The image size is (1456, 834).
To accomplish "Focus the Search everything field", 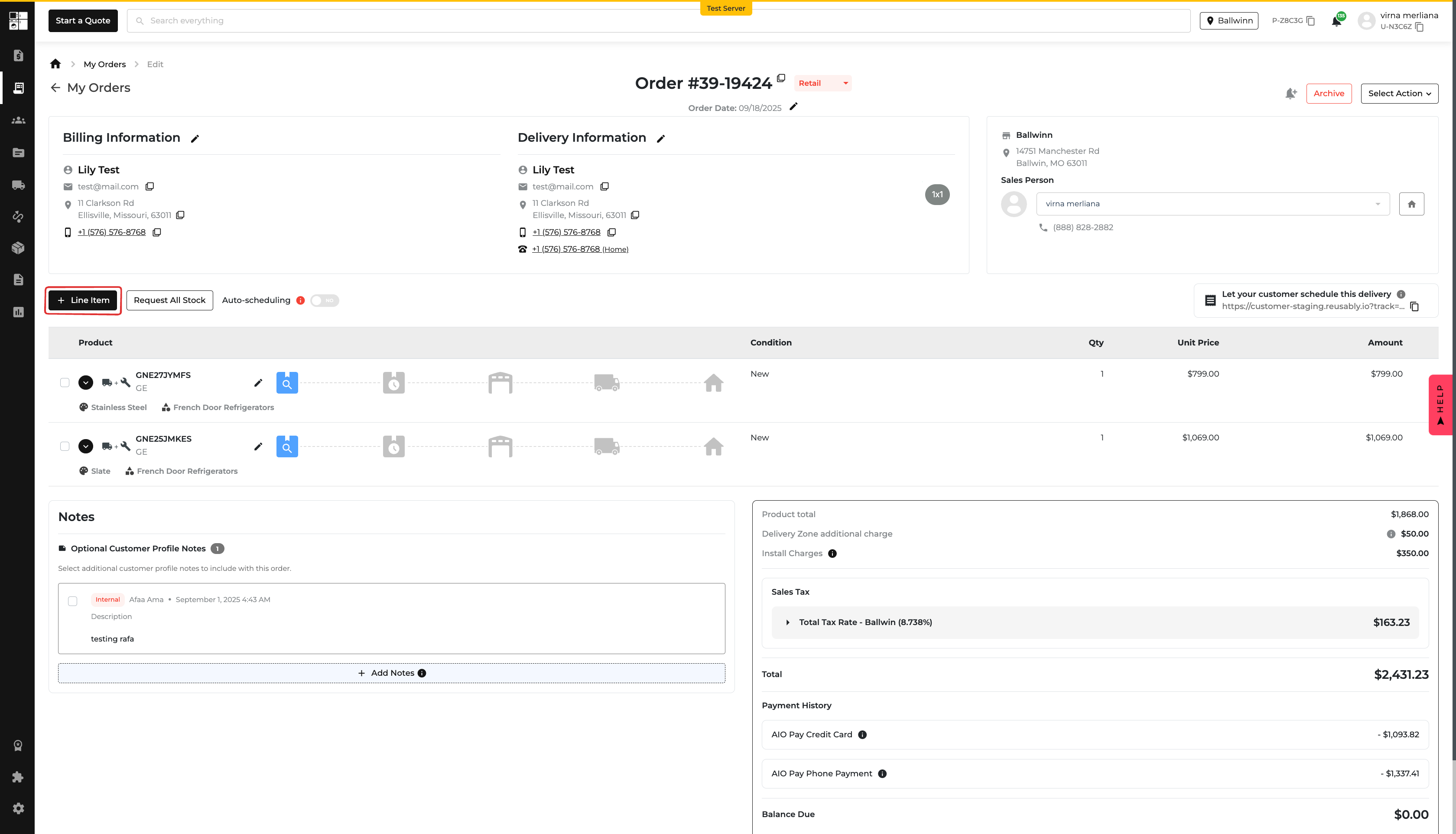I will 658,21.
